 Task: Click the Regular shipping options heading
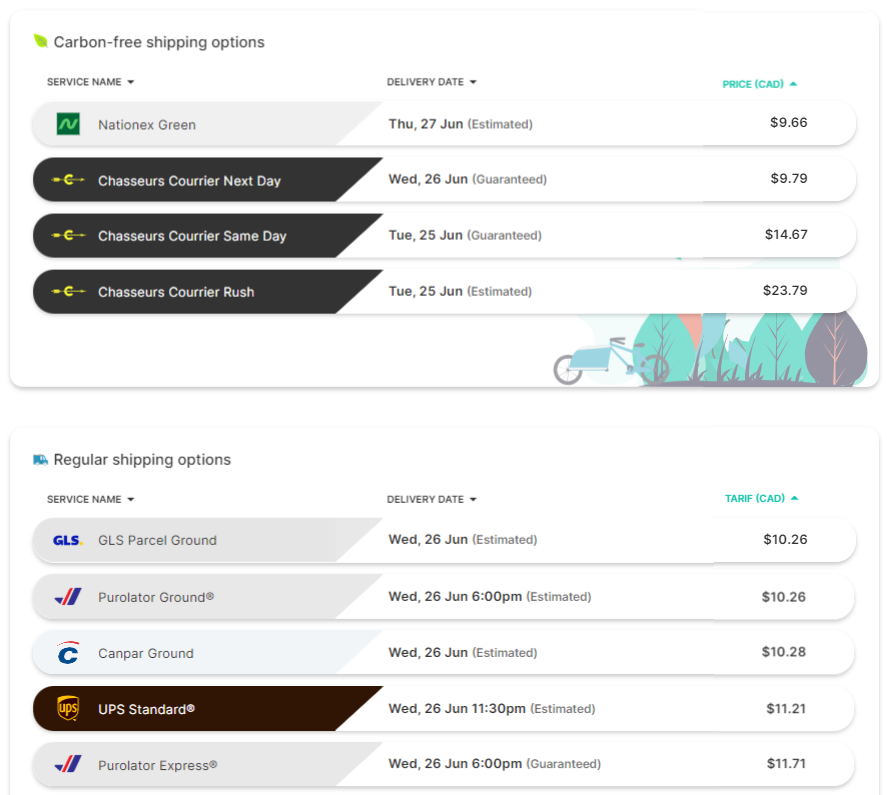pyautogui.click(x=142, y=459)
